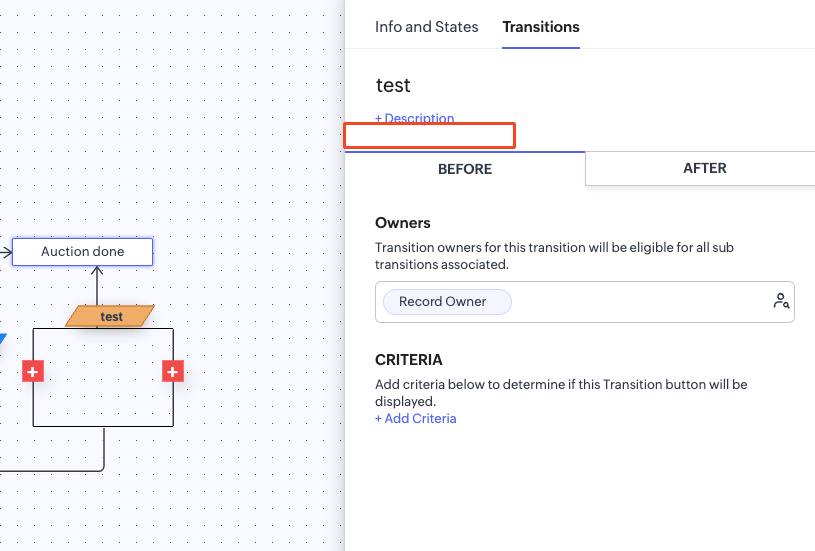Click the connector line below the state box
815x551 pixels.
click(104, 450)
